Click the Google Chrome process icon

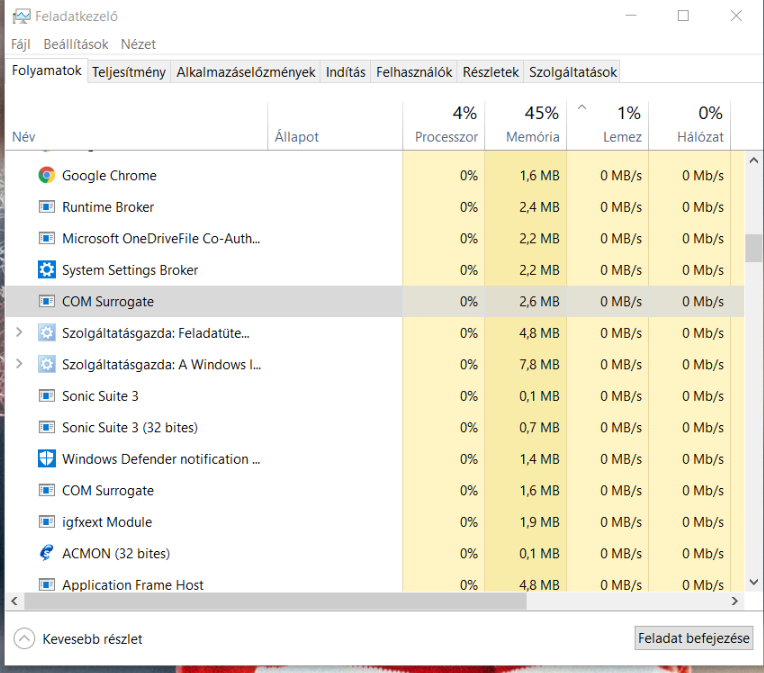(x=47, y=175)
